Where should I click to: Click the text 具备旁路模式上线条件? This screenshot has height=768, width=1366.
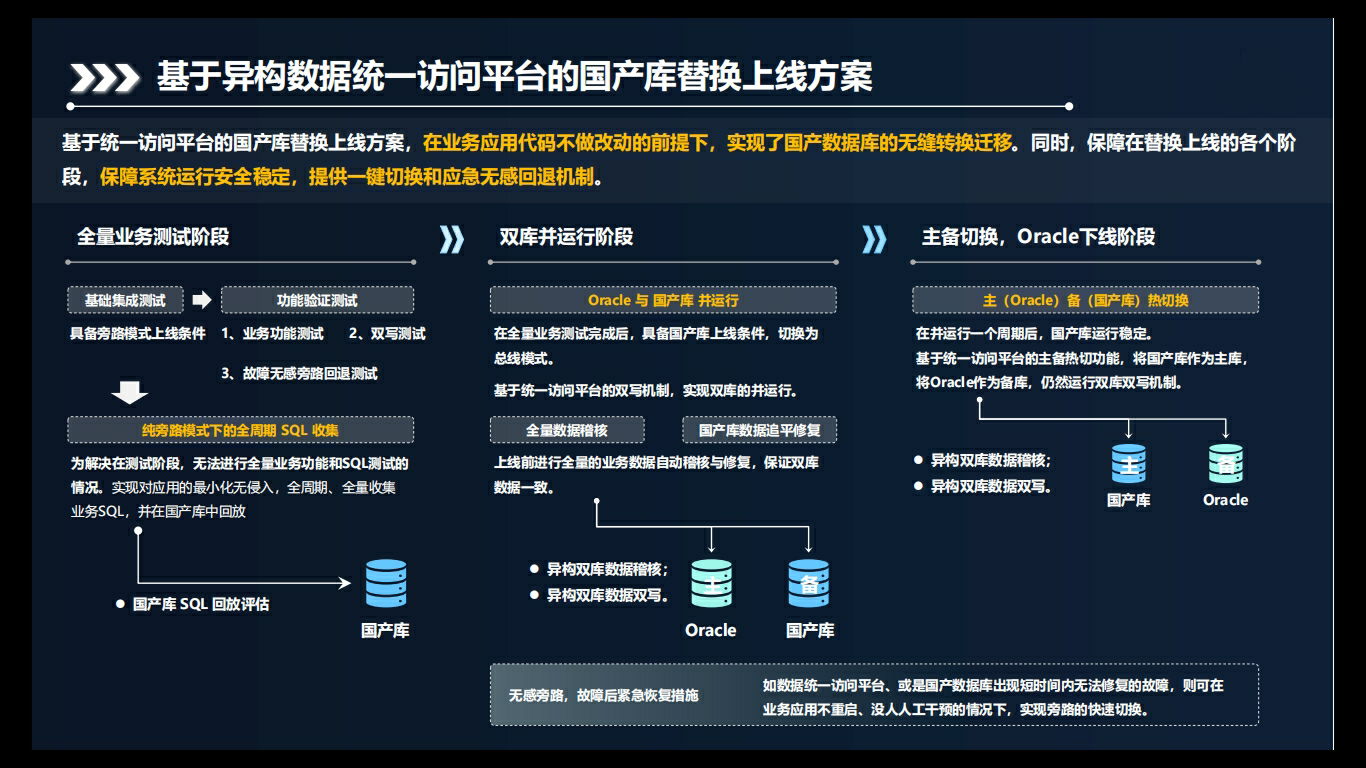138,334
